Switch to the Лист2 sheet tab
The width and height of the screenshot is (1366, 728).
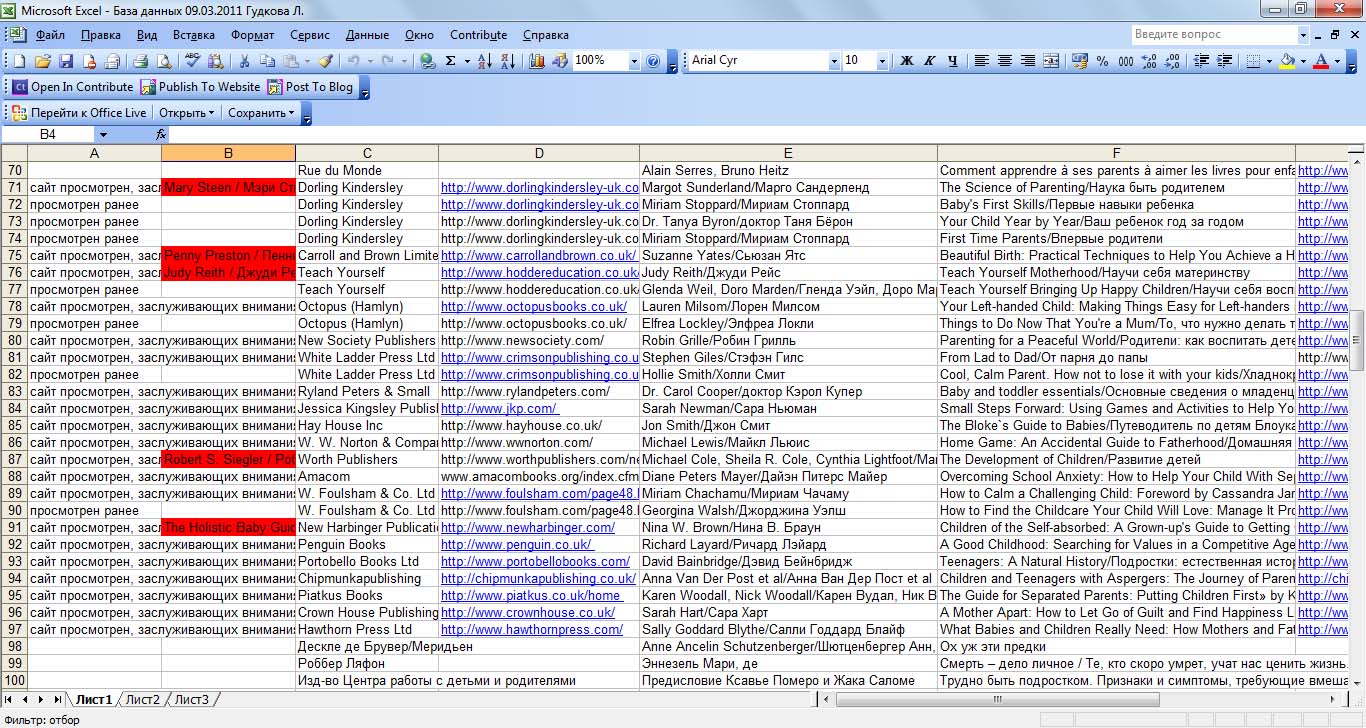point(143,699)
